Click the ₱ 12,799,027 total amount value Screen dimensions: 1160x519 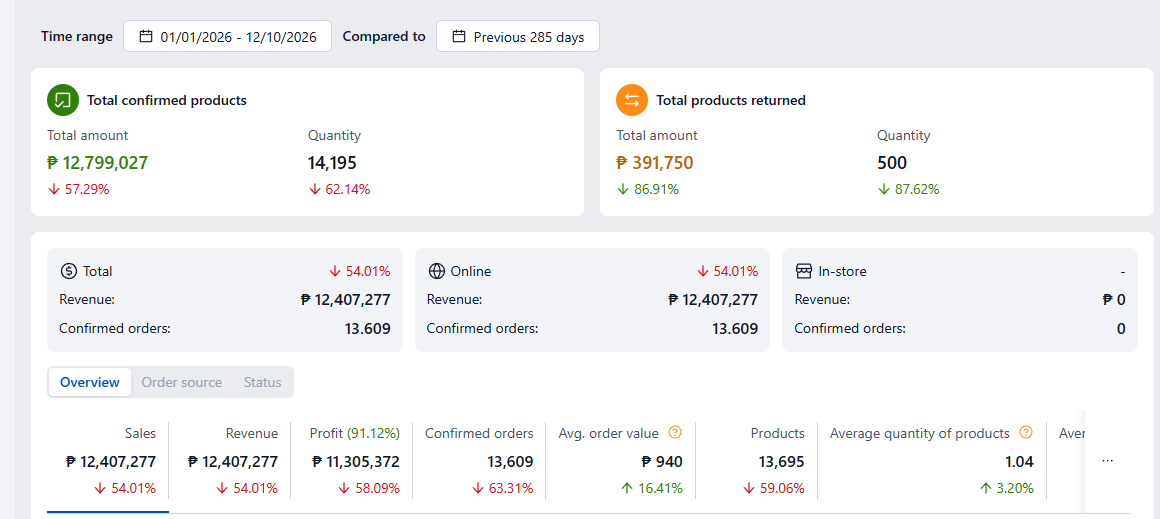pyautogui.click(x=98, y=163)
